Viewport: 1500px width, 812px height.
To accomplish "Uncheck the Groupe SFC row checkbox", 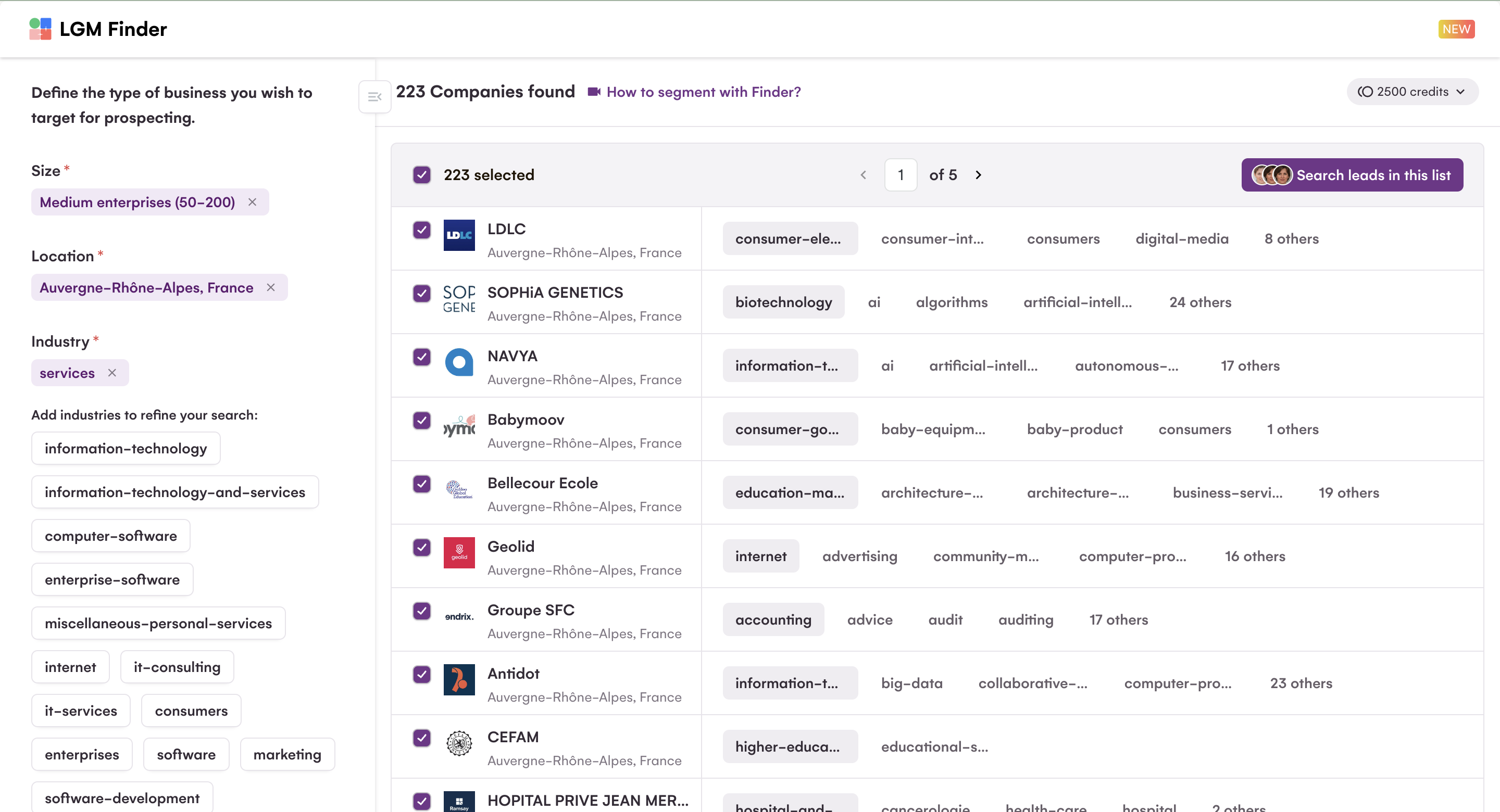I will pyautogui.click(x=421, y=611).
